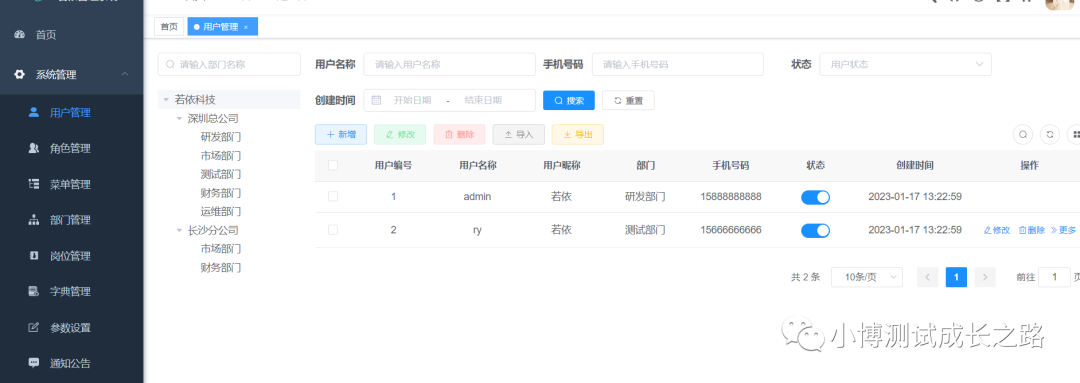This screenshot has height=383, width=1080.
Task: Switch to the 首页 tab
Action: coord(169,27)
